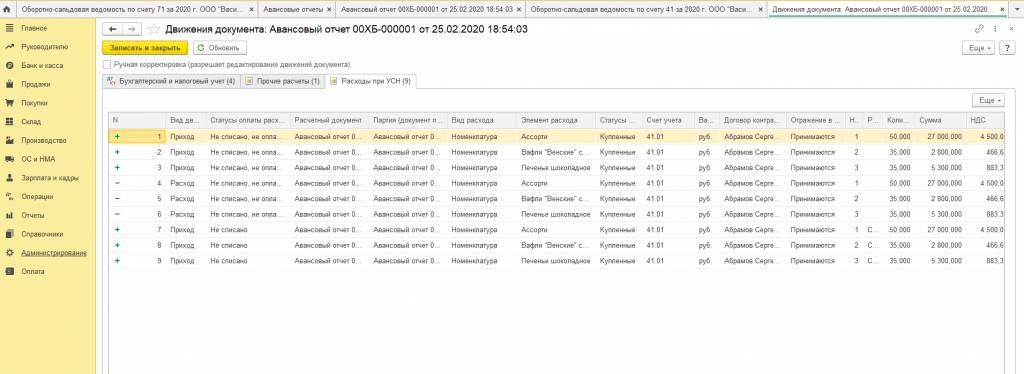Click the minus sign in row 4
1024x374 pixels.
(117, 183)
